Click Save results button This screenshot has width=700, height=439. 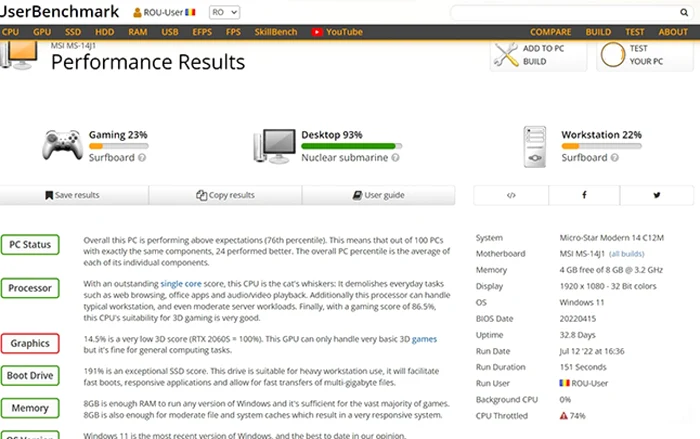(x=74, y=195)
